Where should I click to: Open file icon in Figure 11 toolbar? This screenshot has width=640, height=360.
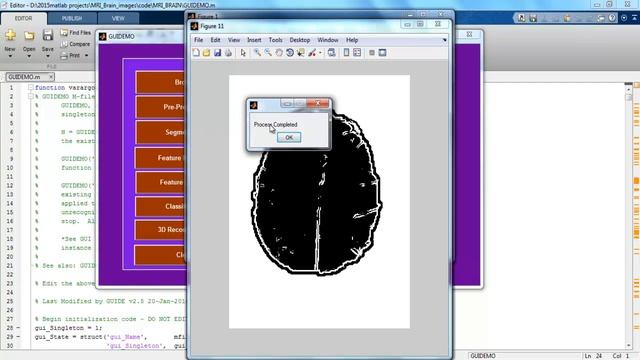(207, 53)
